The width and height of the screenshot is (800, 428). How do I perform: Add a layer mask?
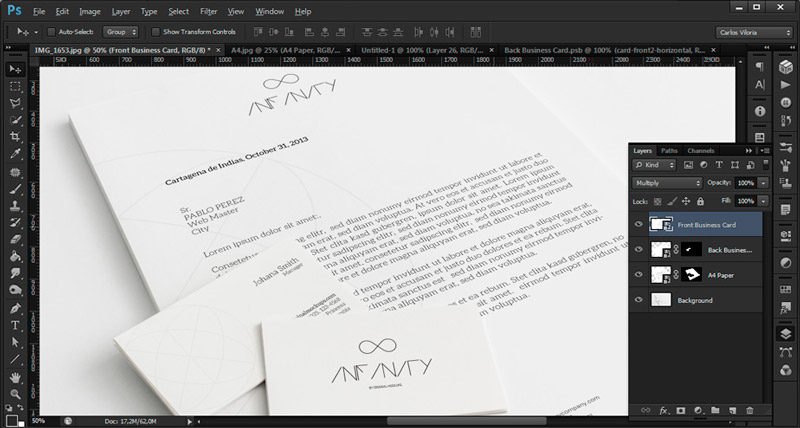click(x=681, y=410)
